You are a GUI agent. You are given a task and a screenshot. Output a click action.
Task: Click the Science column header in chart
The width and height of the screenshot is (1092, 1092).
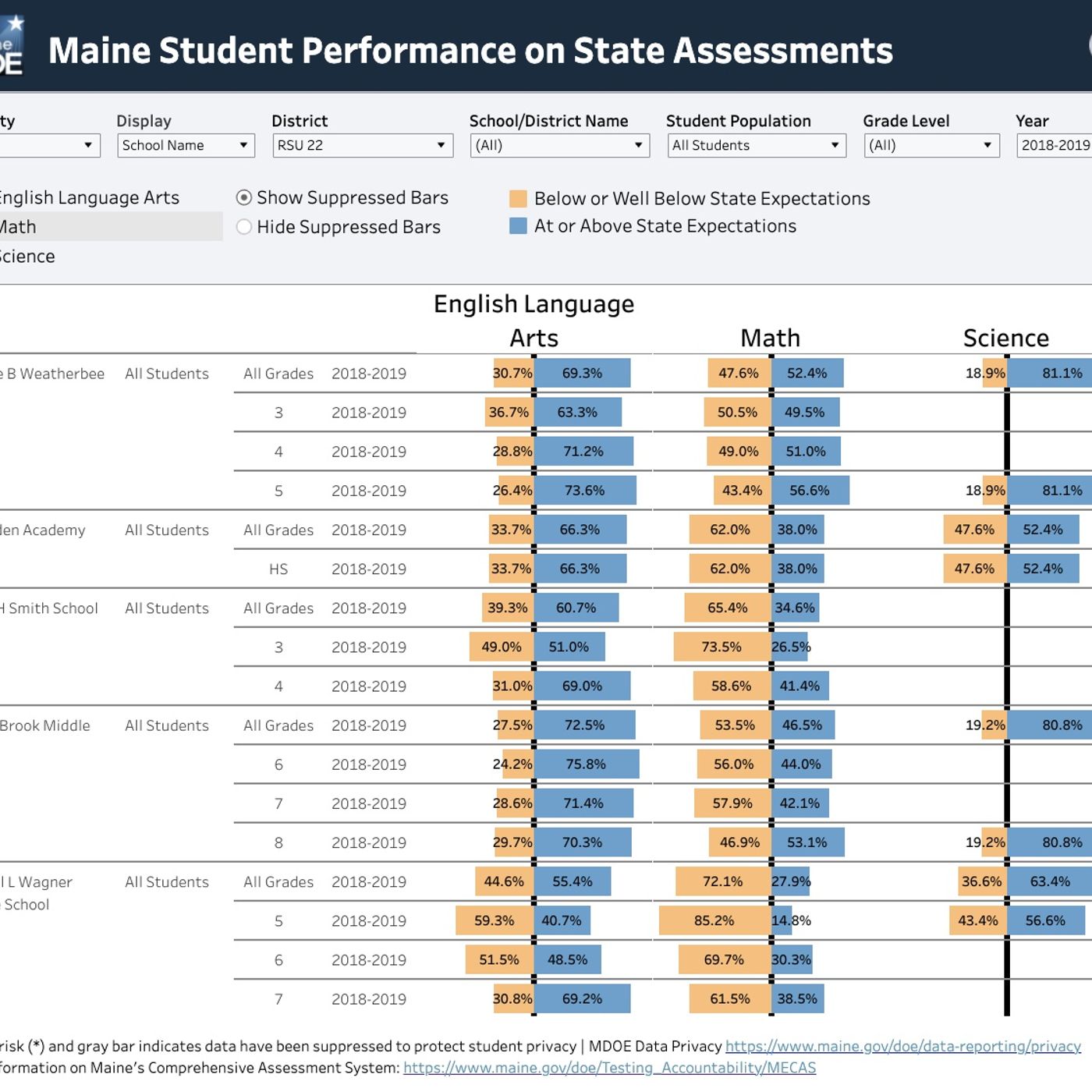pyautogui.click(x=1006, y=338)
